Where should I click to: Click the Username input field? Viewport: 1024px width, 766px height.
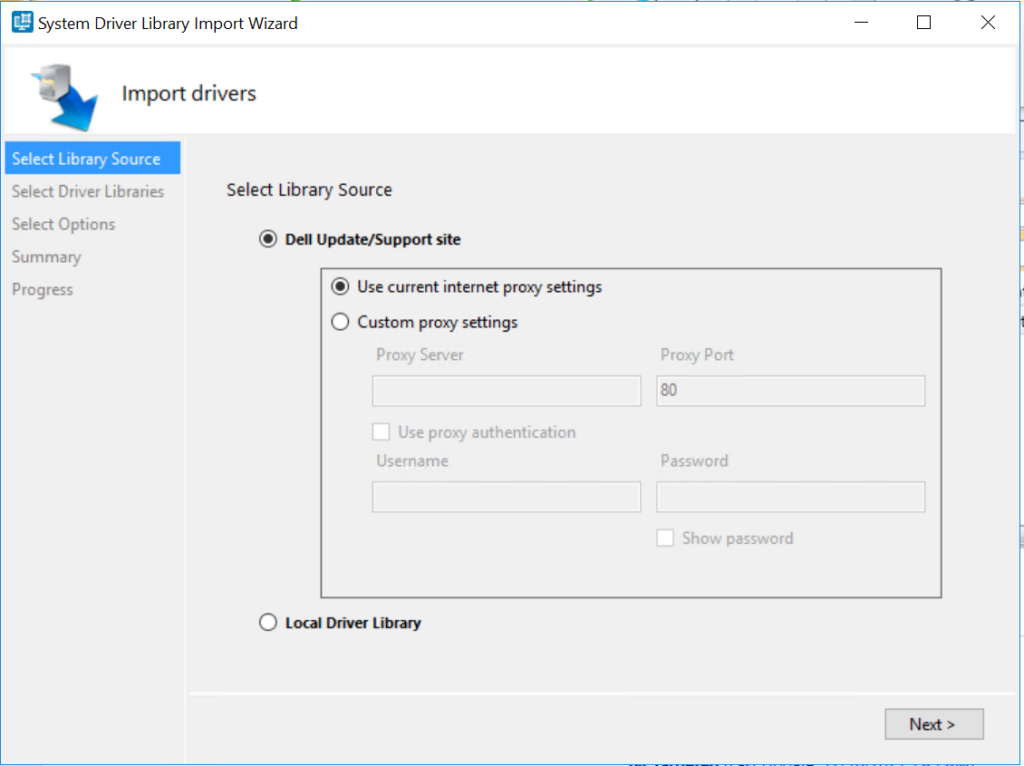[x=507, y=497]
